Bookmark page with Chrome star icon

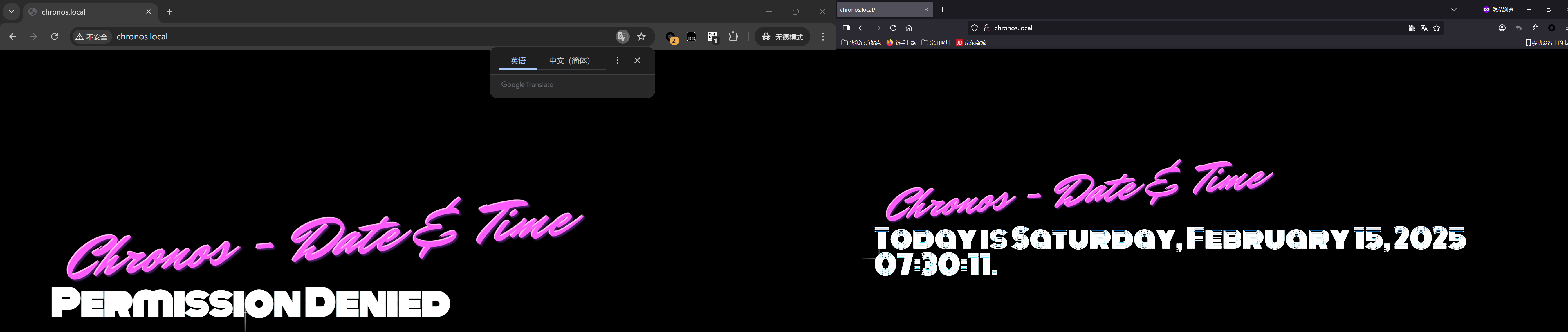[x=642, y=37]
